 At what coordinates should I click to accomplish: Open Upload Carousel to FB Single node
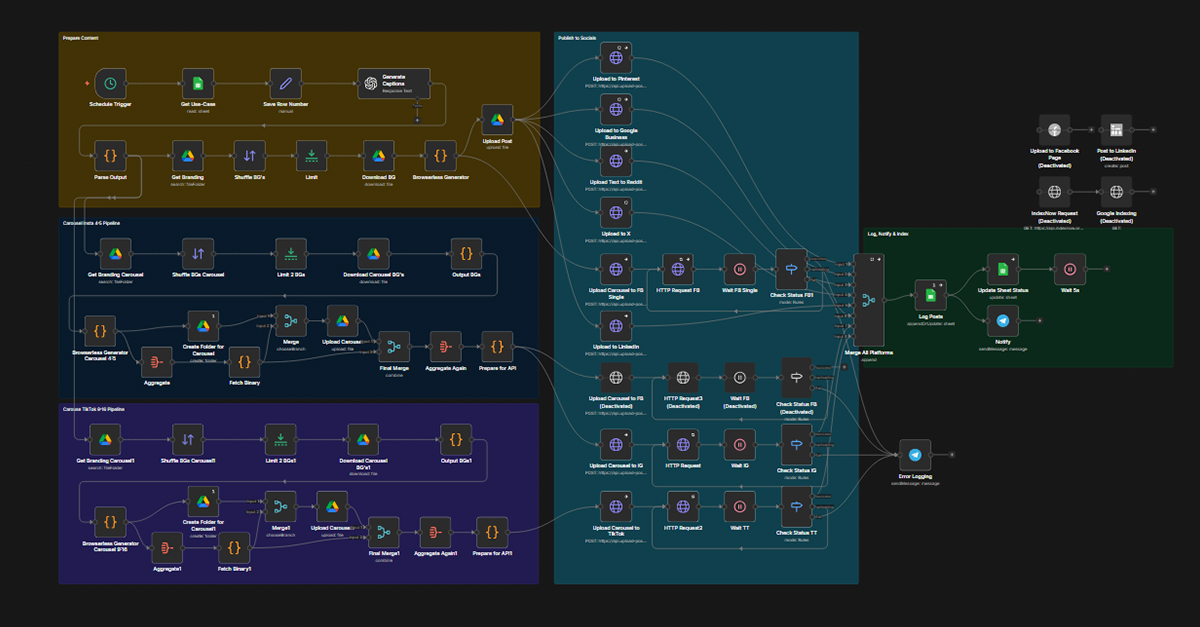(616, 269)
